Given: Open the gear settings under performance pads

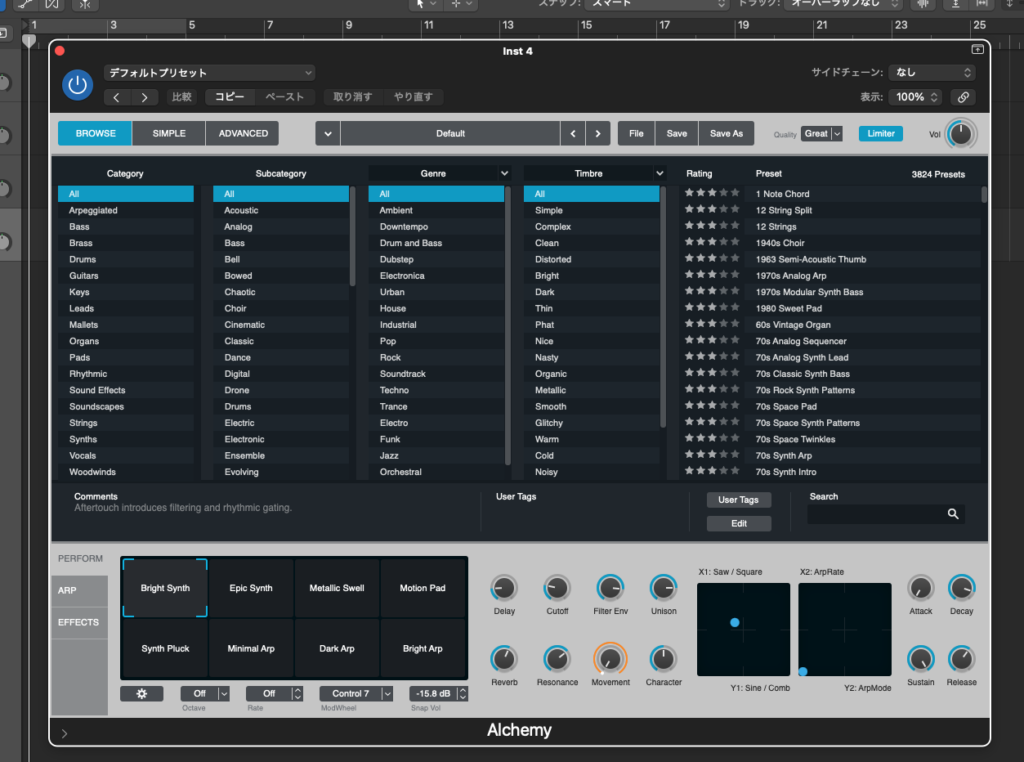Looking at the screenshot, I should click(141, 693).
